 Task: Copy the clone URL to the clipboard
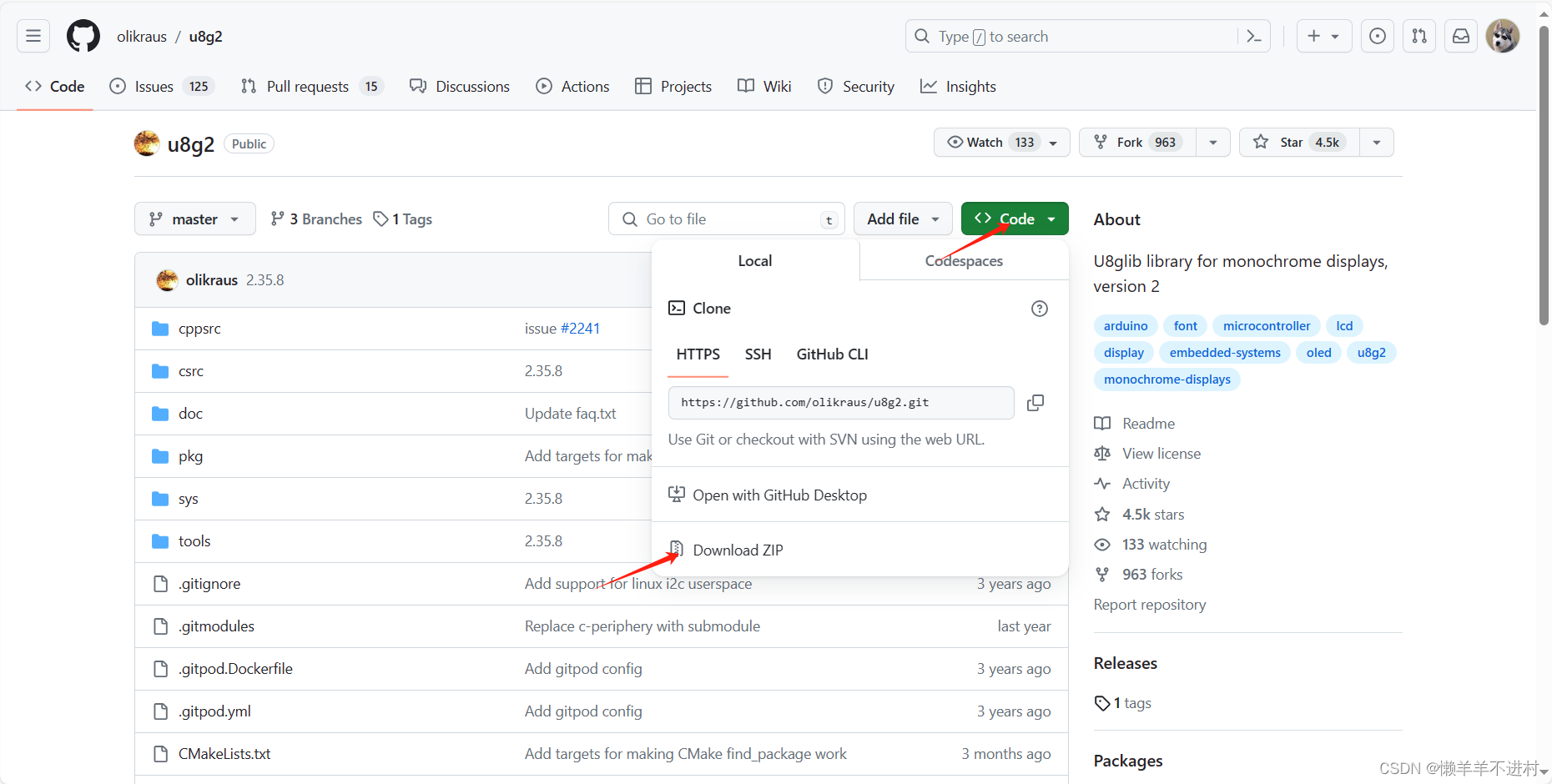(x=1036, y=403)
